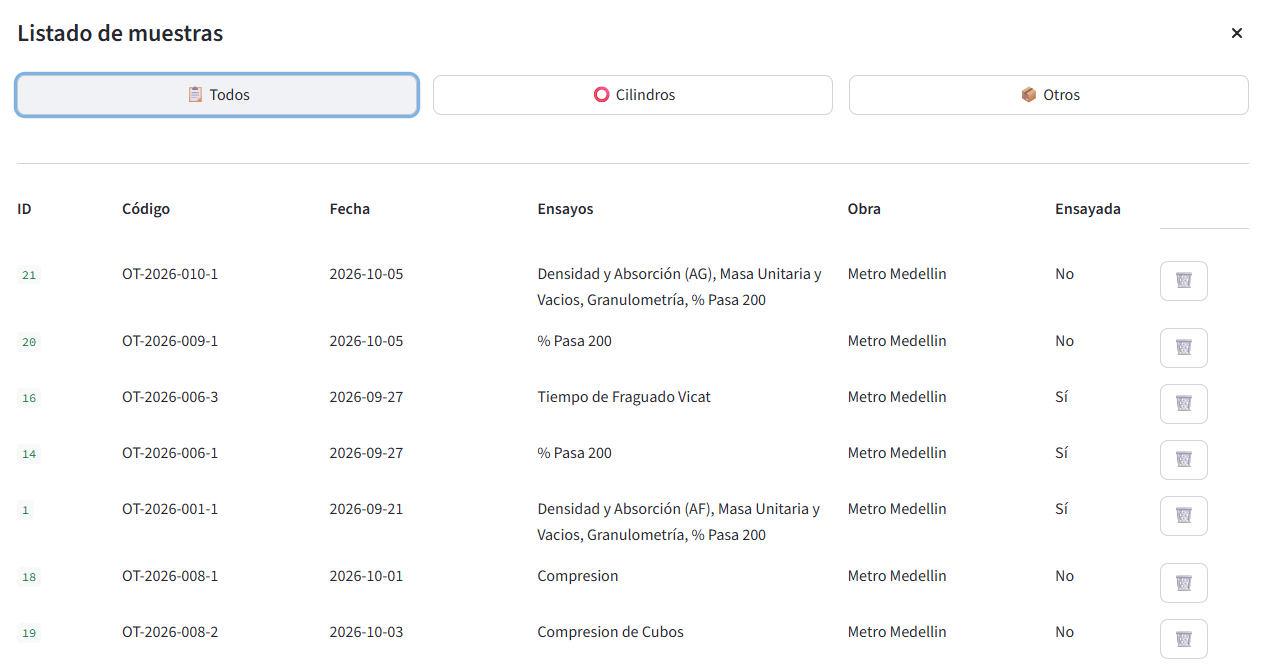Click Ensayada 'No' for OT-2026-009-1

(x=1065, y=341)
